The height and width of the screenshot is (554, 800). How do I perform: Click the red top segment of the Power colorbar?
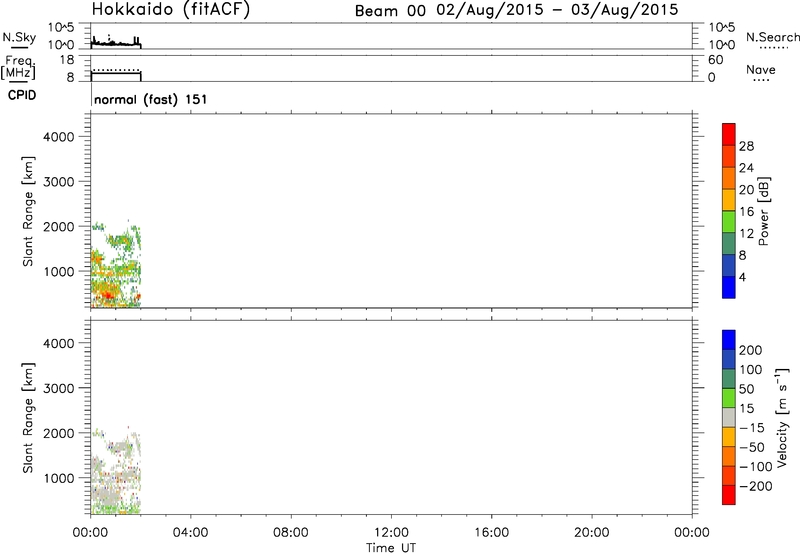(729, 135)
